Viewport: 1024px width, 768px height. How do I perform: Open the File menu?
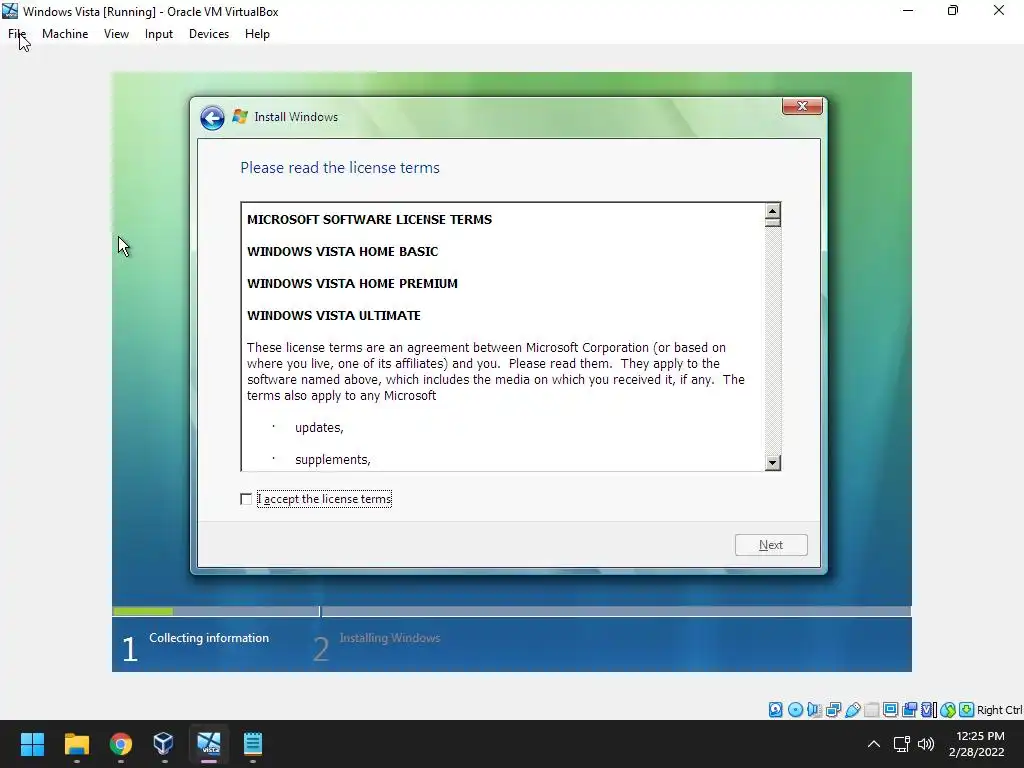click(x=17, y=34)
